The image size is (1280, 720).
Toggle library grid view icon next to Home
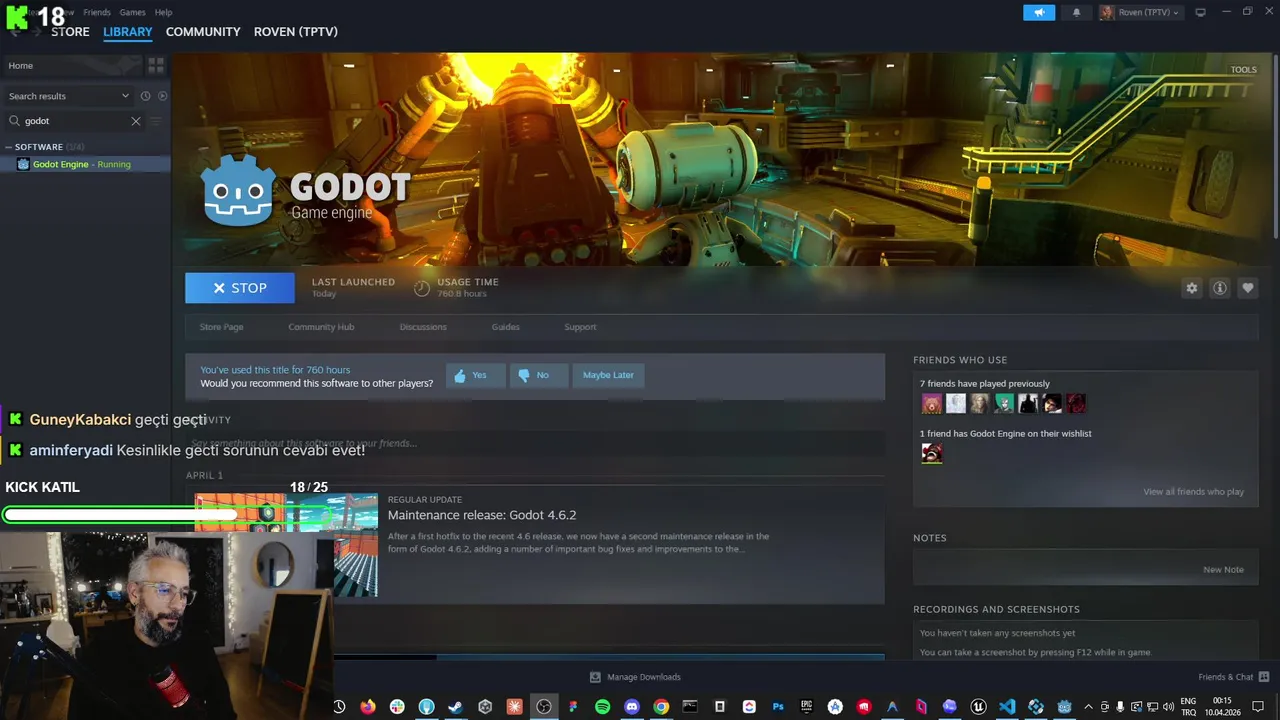(x=156, y=65)
